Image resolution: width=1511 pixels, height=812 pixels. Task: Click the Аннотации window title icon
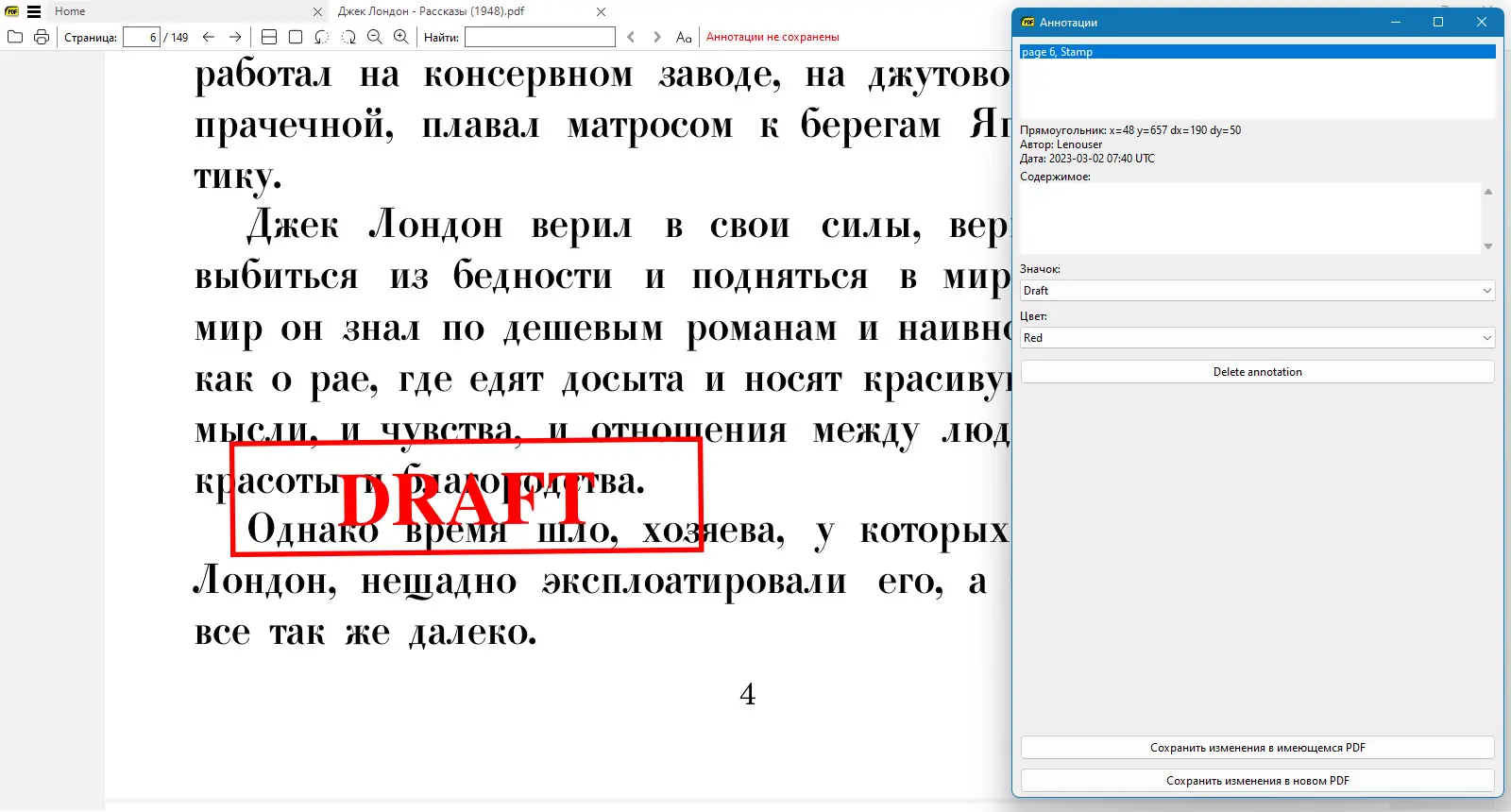[x=1028, y=22]
